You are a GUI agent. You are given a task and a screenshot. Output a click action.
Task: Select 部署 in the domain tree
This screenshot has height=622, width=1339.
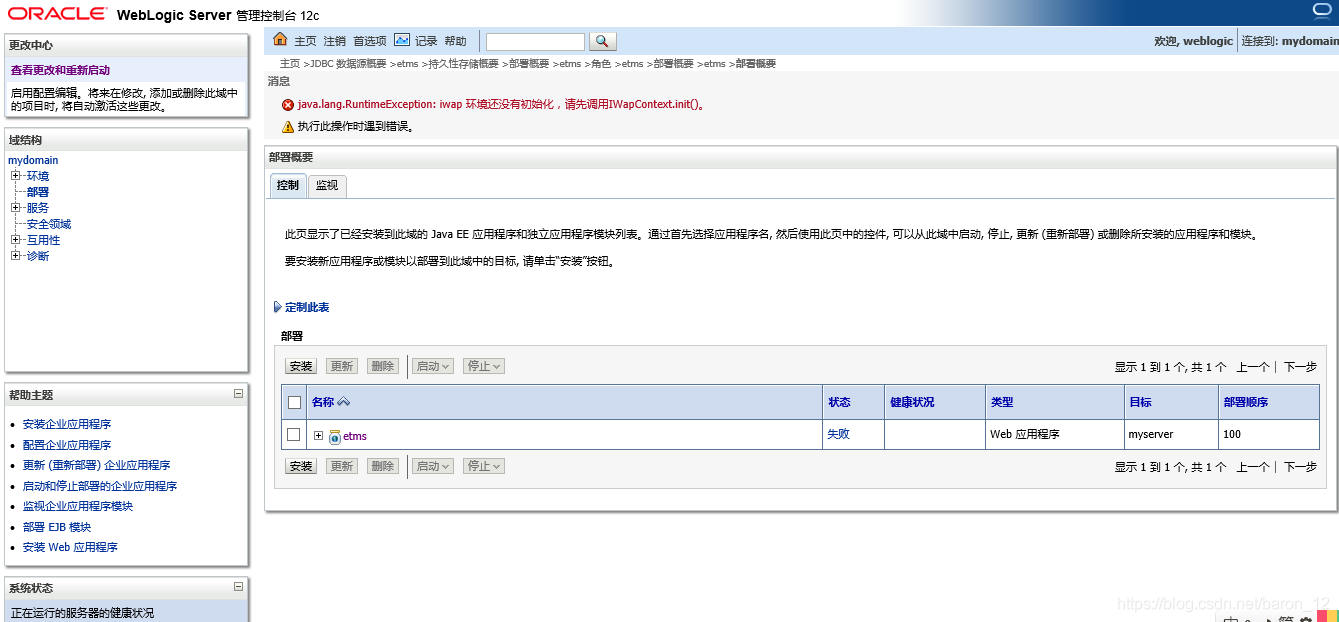pos(38,192)
